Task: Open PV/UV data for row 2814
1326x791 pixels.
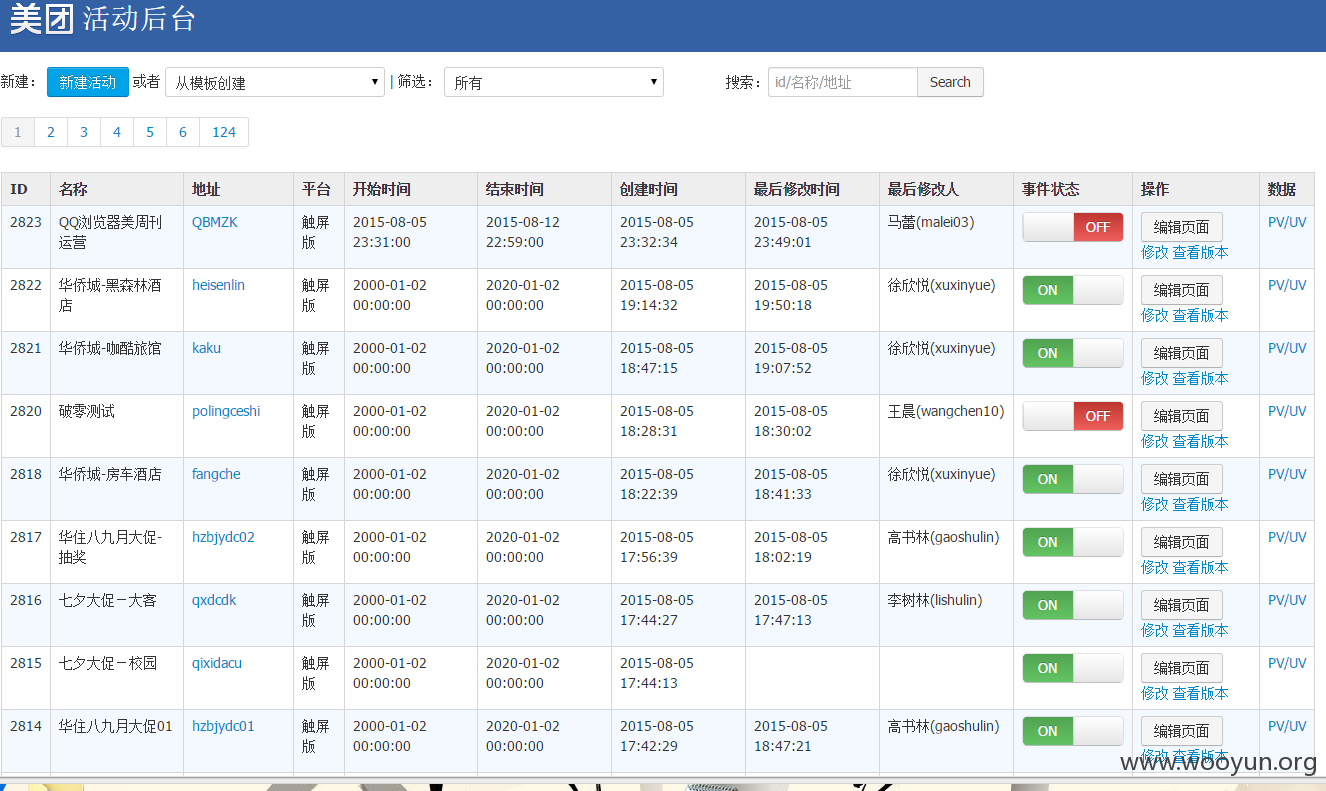Action: pyautogui.click(x=1287, y=726)
